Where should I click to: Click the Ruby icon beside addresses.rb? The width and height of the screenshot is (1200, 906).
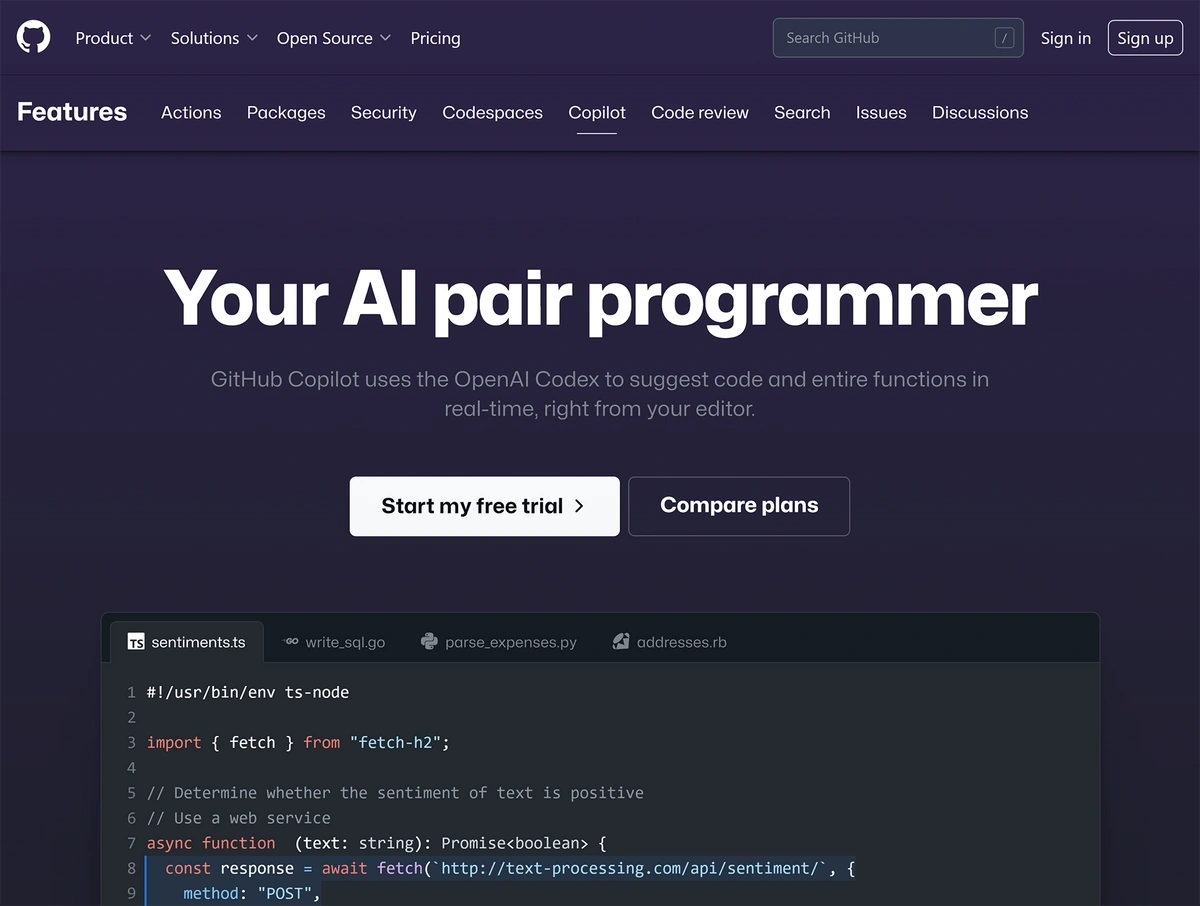click(621, 642)
